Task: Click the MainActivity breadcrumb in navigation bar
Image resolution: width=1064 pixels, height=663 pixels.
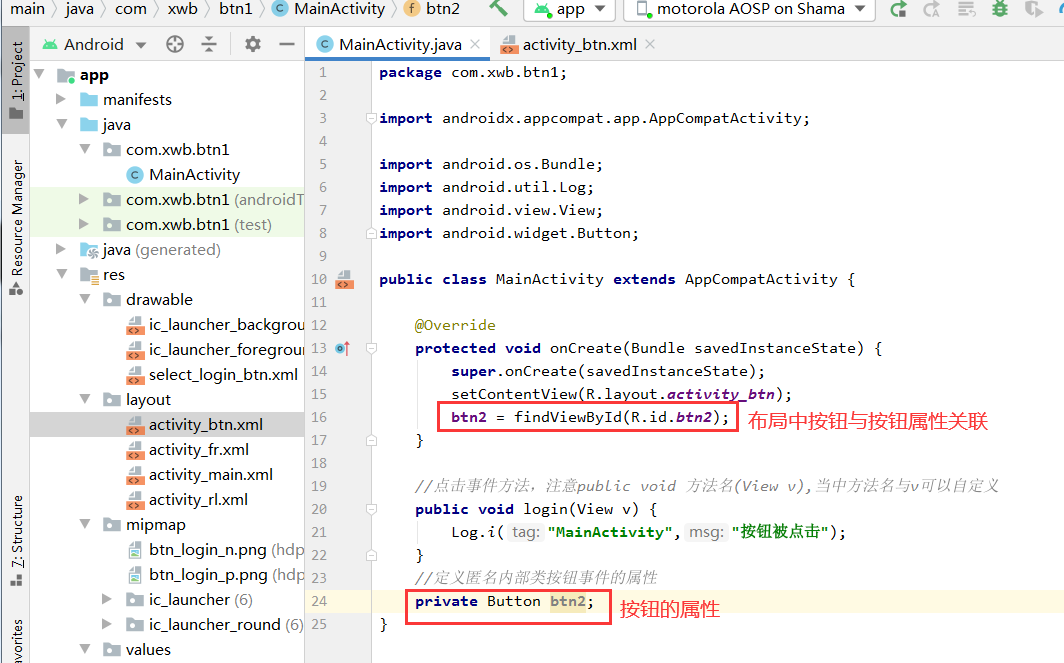Action: 329,9
